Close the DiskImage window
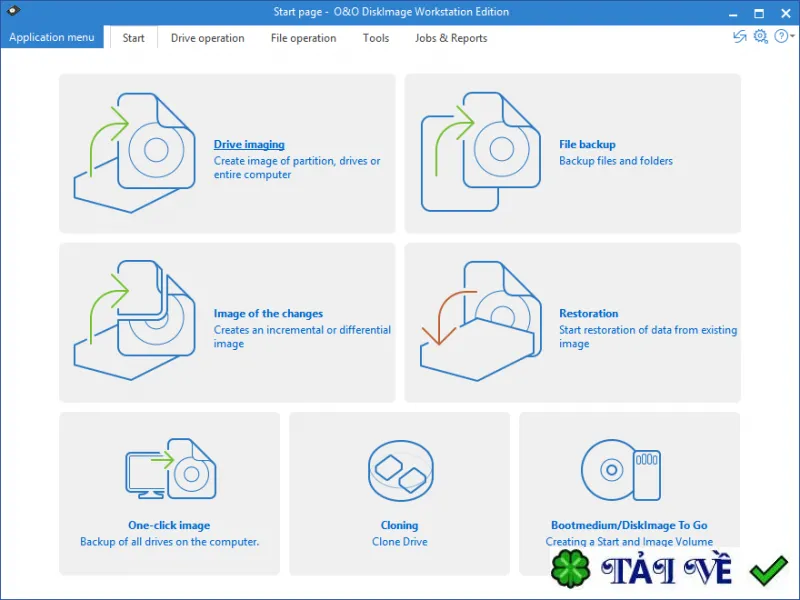The height and width of the screenshot is (600, 800). pos(786,13)
